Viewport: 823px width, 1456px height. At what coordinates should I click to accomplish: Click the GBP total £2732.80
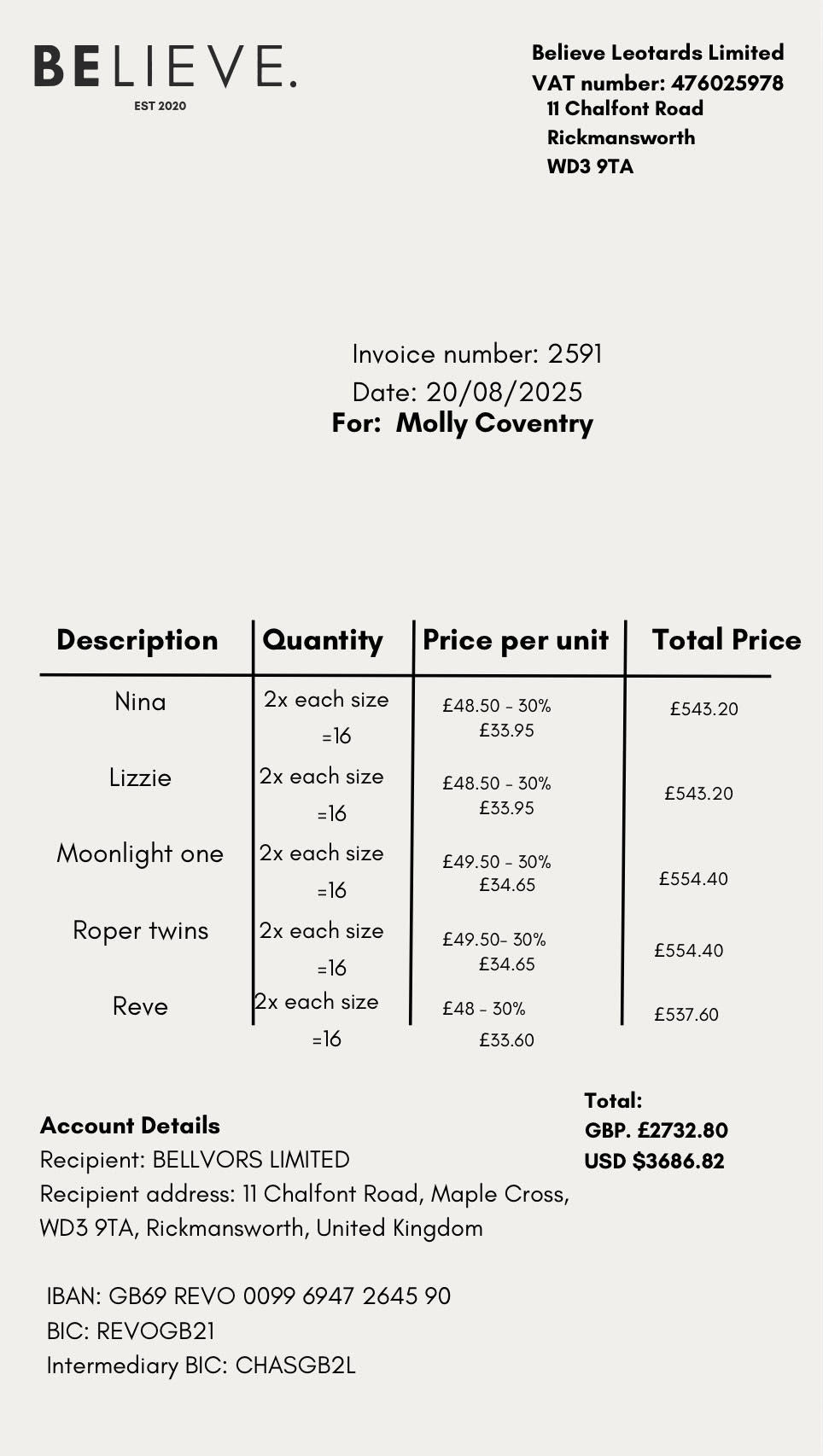click(656, 1131)
